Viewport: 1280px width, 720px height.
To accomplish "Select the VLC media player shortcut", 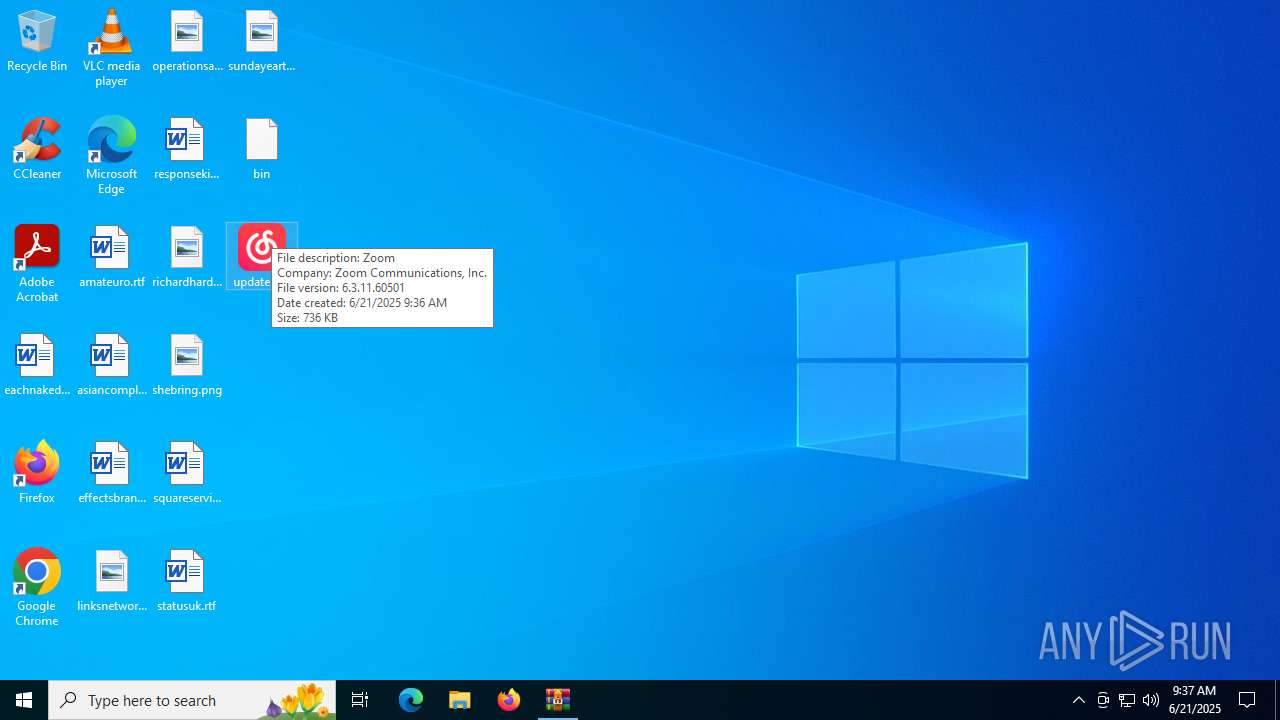I will [111, 48].
